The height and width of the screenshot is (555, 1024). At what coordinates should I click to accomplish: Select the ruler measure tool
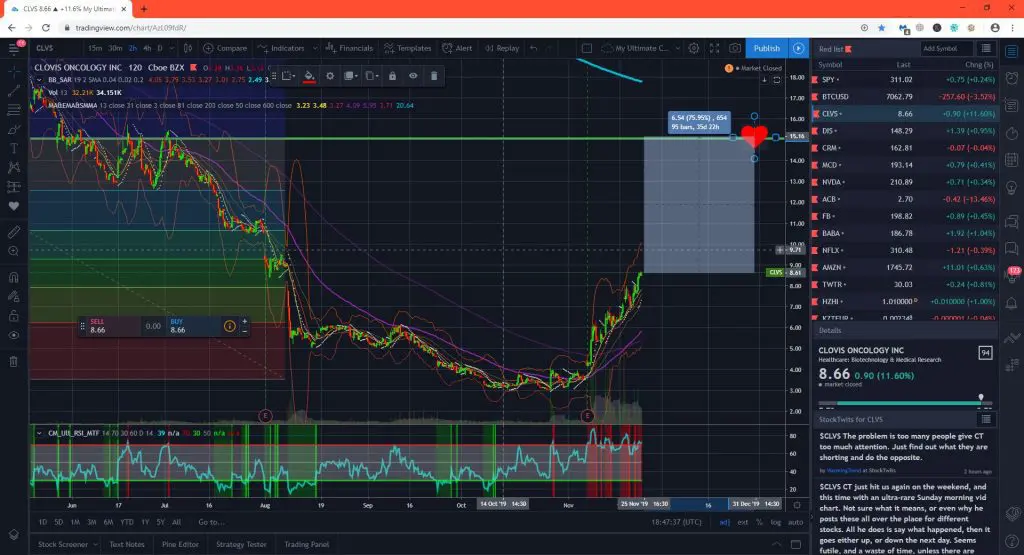click(14, 232)
